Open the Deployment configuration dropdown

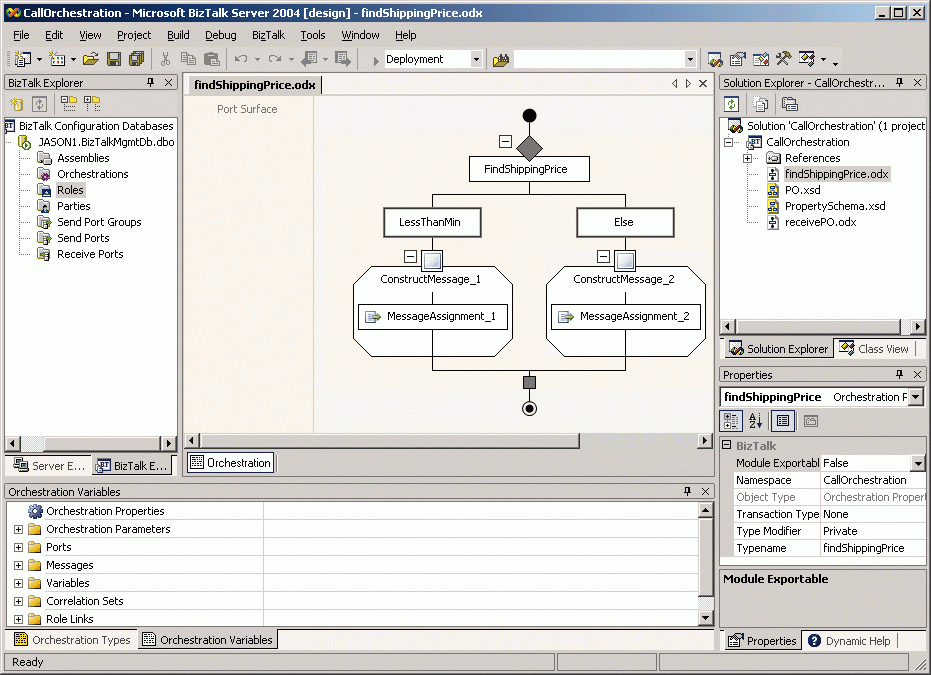tap(475, 60)
